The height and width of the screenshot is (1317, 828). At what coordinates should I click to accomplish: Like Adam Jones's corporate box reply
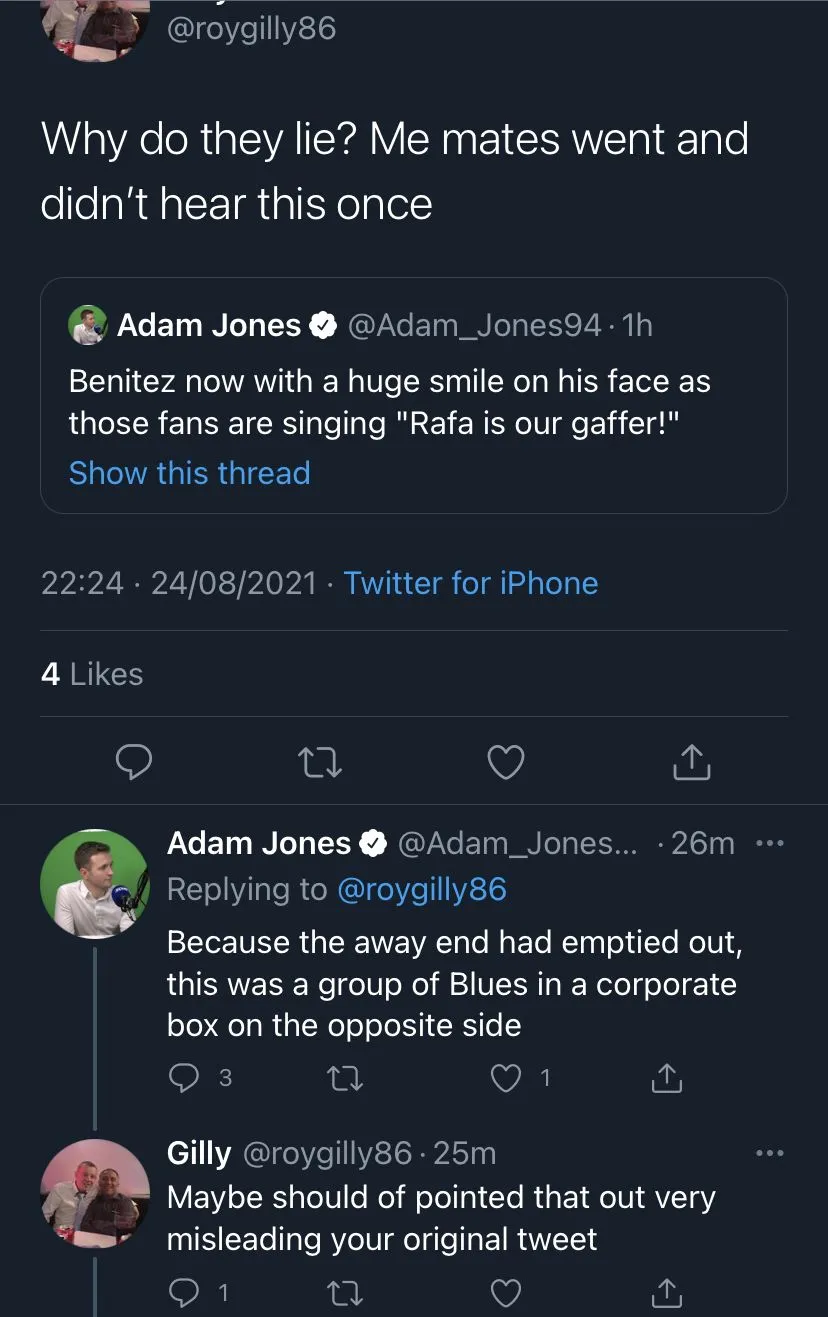pyautogui.click(x=507, y=1077)
